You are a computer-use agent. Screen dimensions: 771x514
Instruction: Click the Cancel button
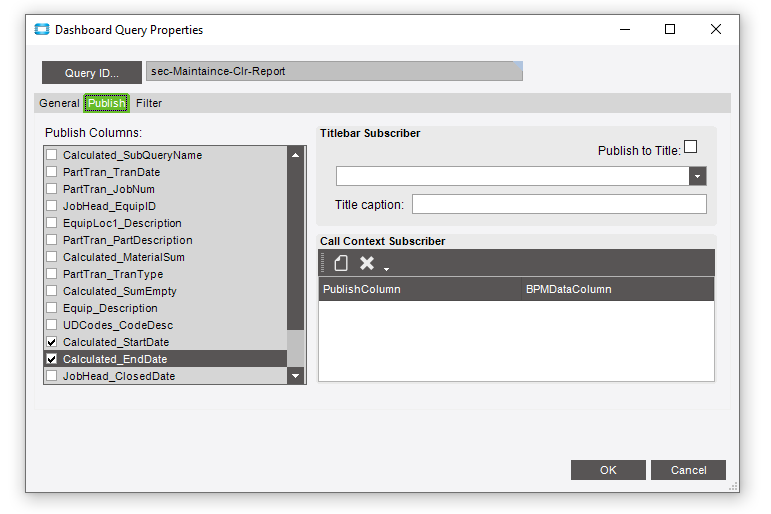[x=688, y=470]
